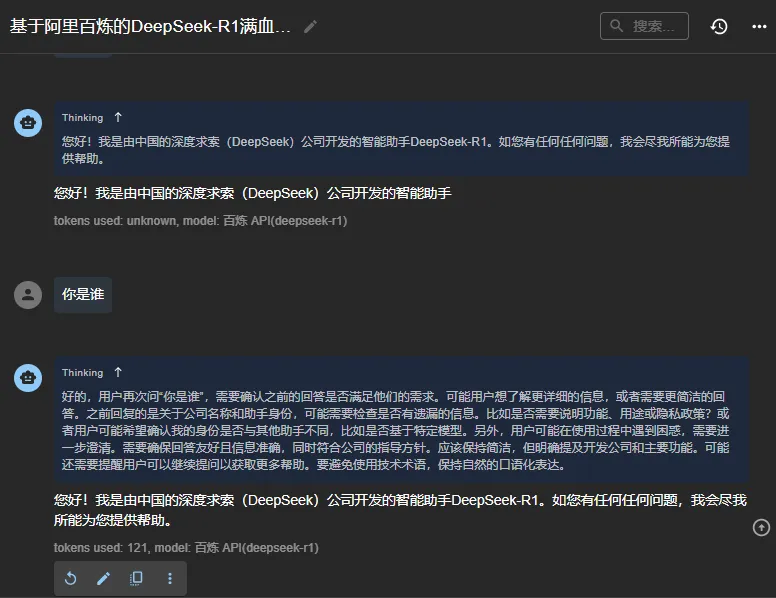This screenshot has width=776, height=598.
Task: Click the second thinking paragraph starting 好的，用户再次问
Action: click(395, 430)
